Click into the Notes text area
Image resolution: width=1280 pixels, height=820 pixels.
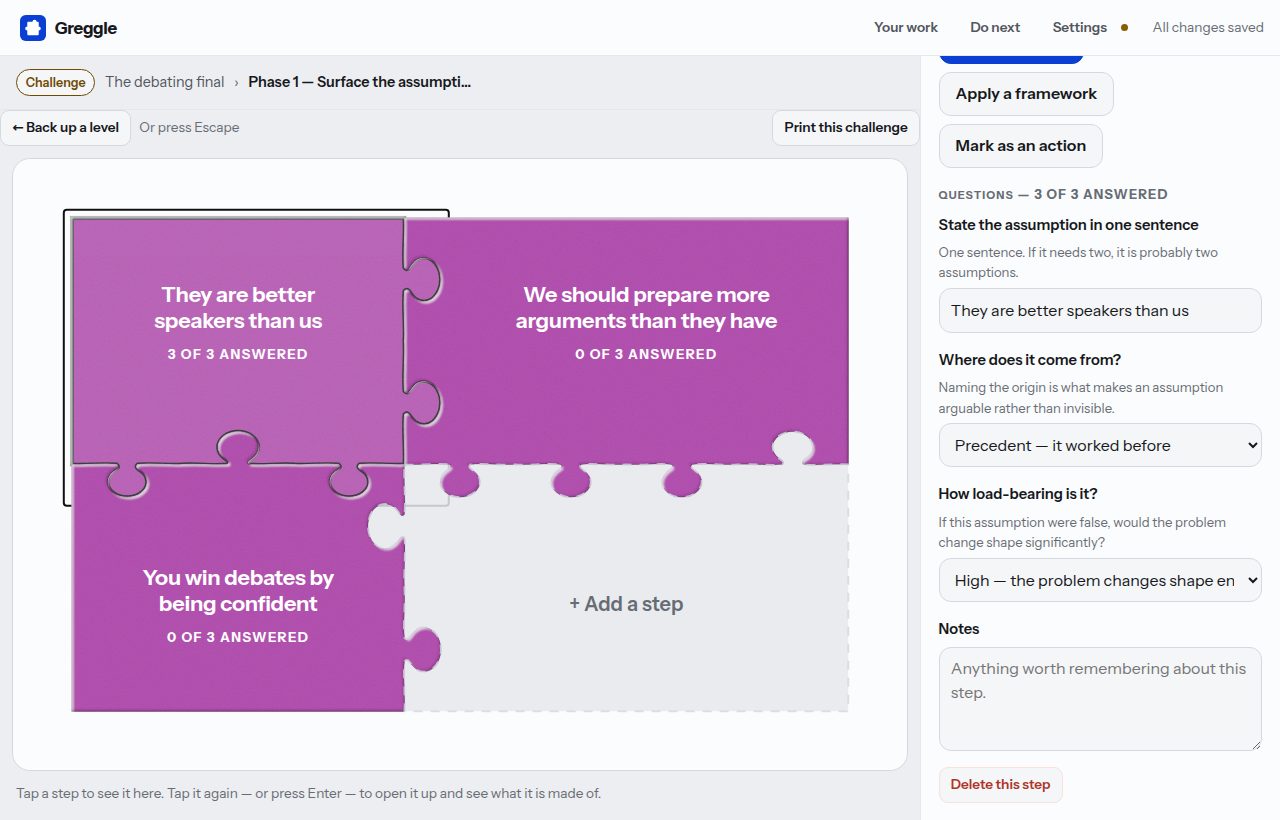click(x=1100, y=699)
